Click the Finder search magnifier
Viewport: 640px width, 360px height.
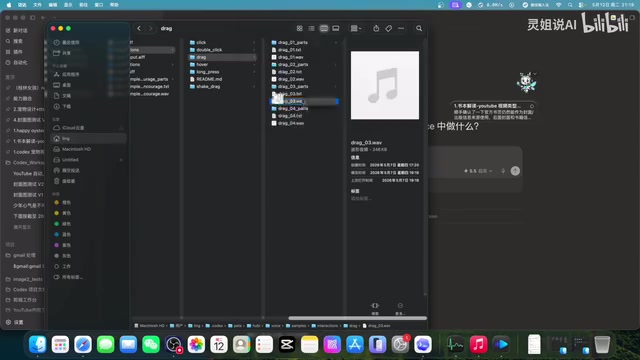[419, 28]
